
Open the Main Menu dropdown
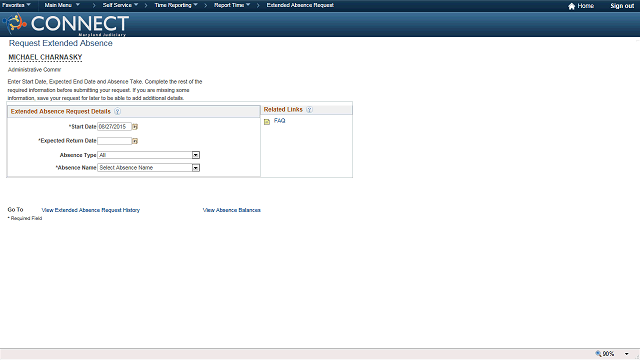[x=62, y=5]
